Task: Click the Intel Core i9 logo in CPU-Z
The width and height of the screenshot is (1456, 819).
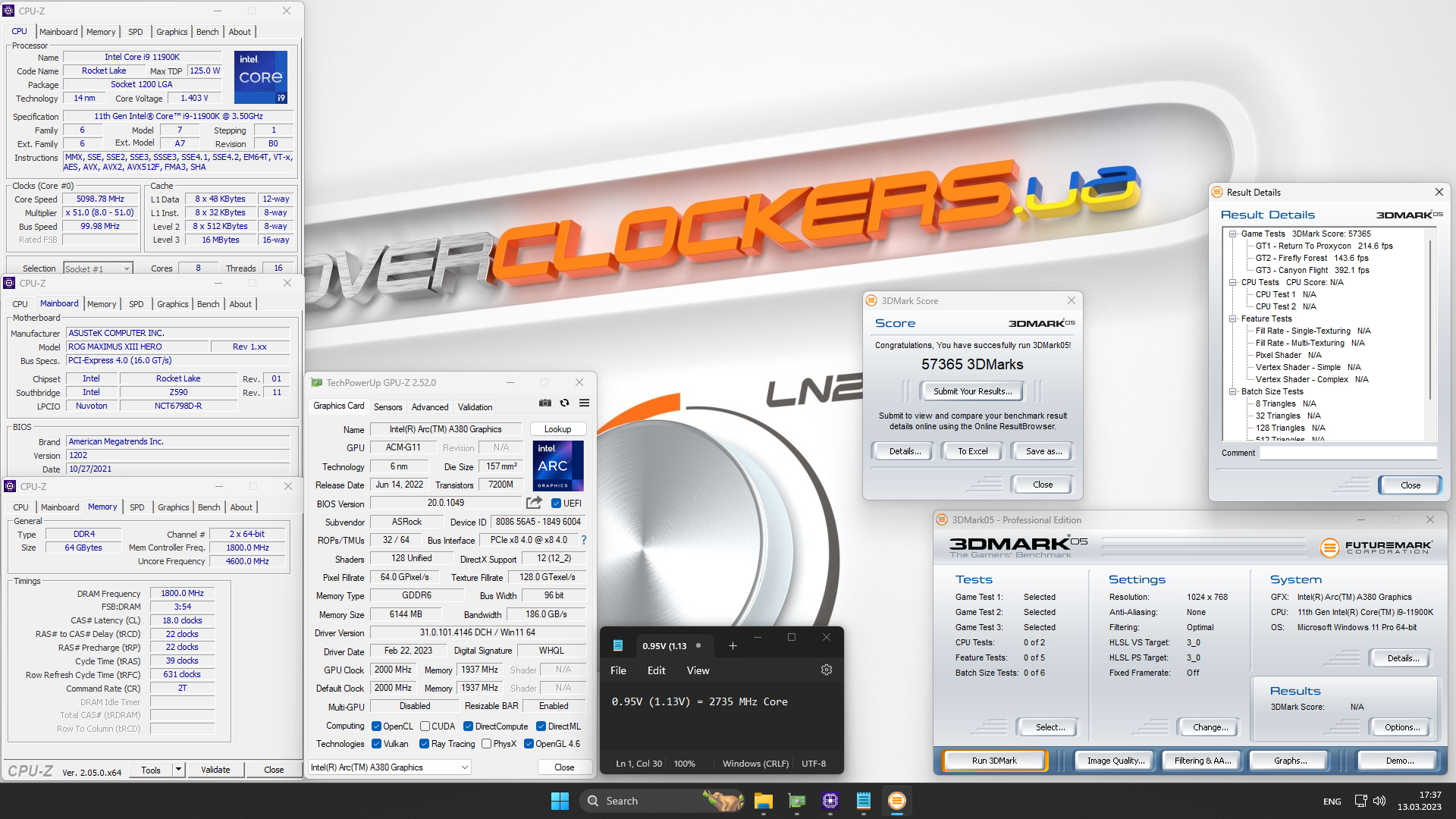Action: pos(261,77)
